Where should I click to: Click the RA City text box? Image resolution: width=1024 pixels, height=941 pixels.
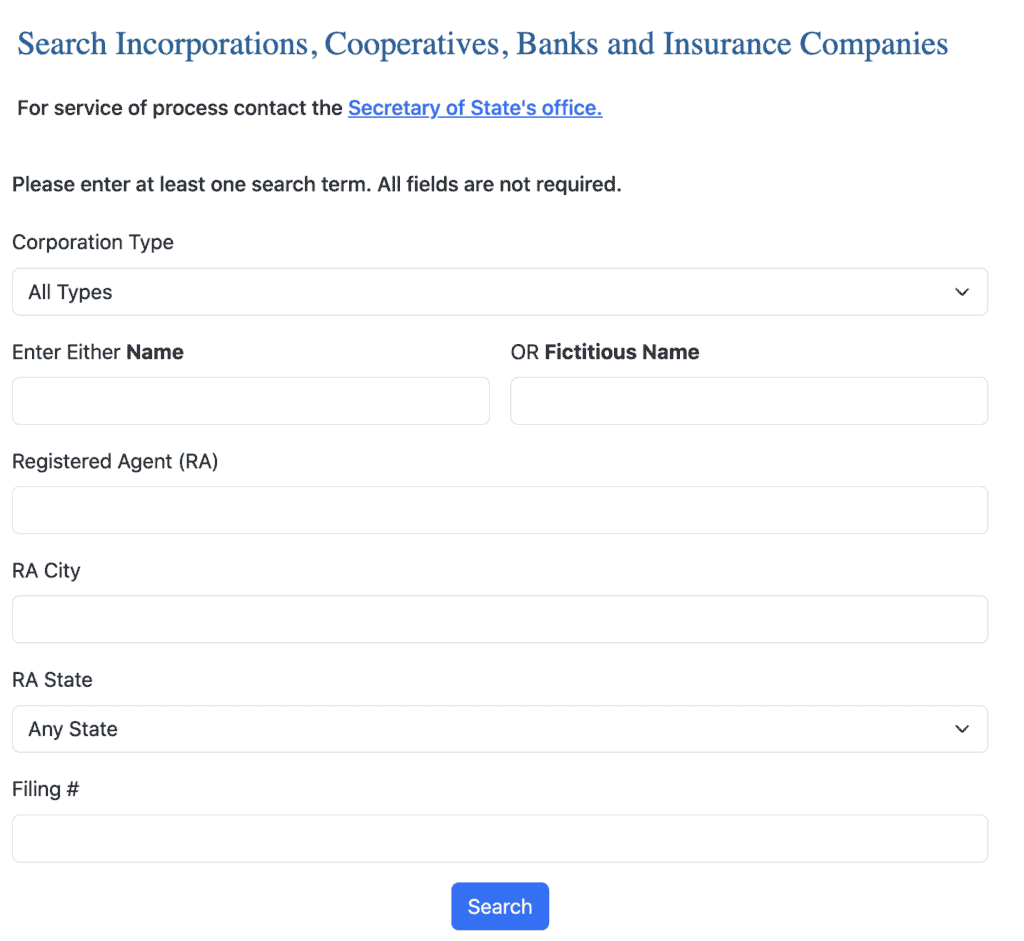pos(500,619)
